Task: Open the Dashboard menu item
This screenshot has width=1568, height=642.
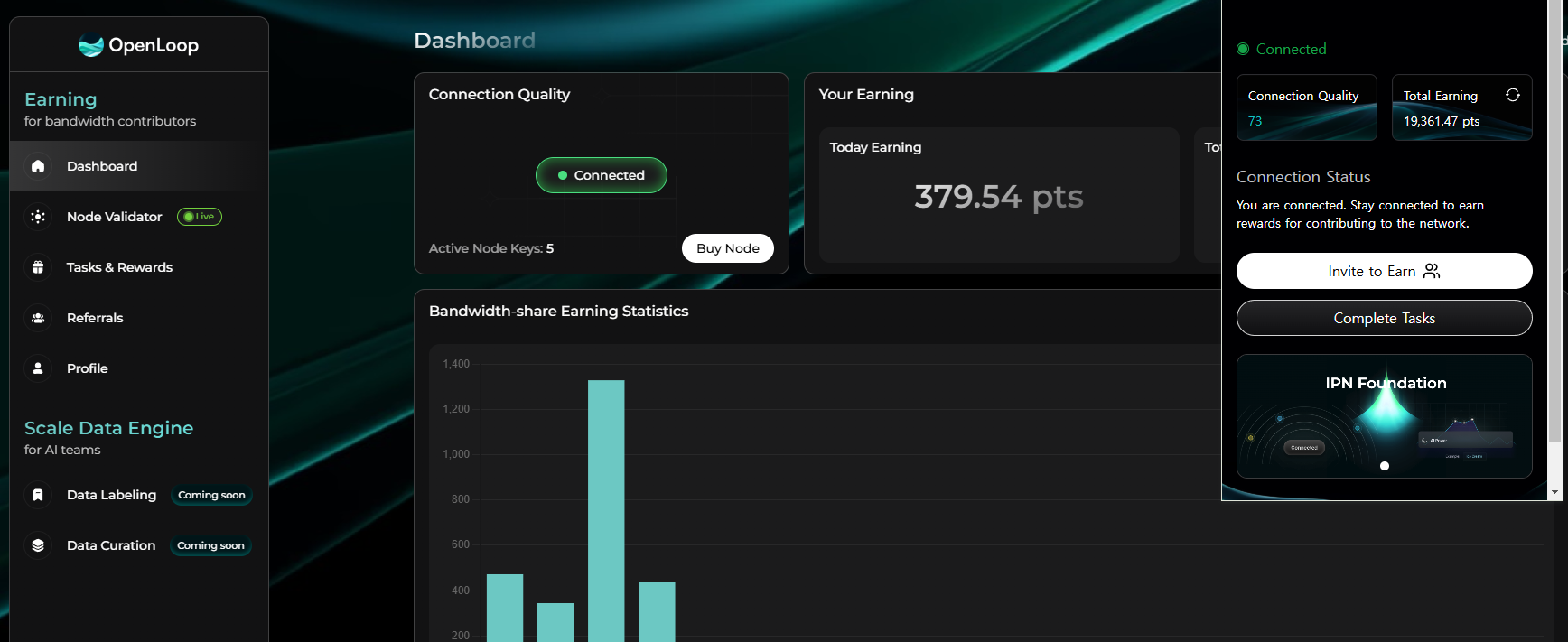Action: click(139, 166)
